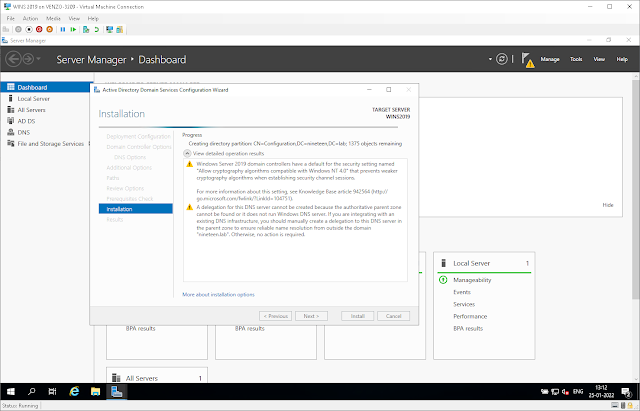This screenshot has width=640, height=411.
Task: Open the Windows Start menu
Action: (x=11, y=391)
